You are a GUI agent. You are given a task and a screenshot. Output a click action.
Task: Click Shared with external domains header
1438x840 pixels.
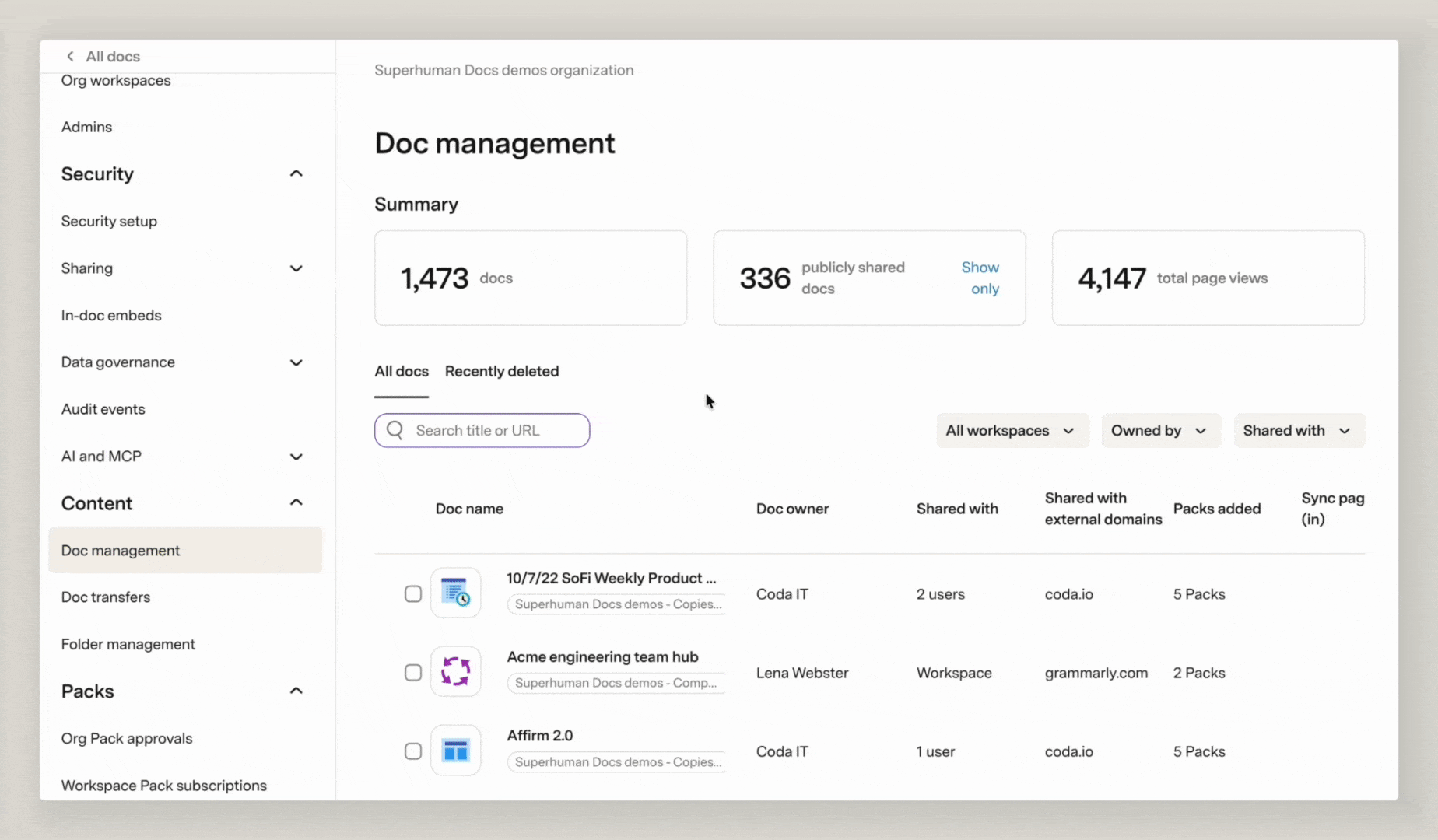(x=1103, y=509)
